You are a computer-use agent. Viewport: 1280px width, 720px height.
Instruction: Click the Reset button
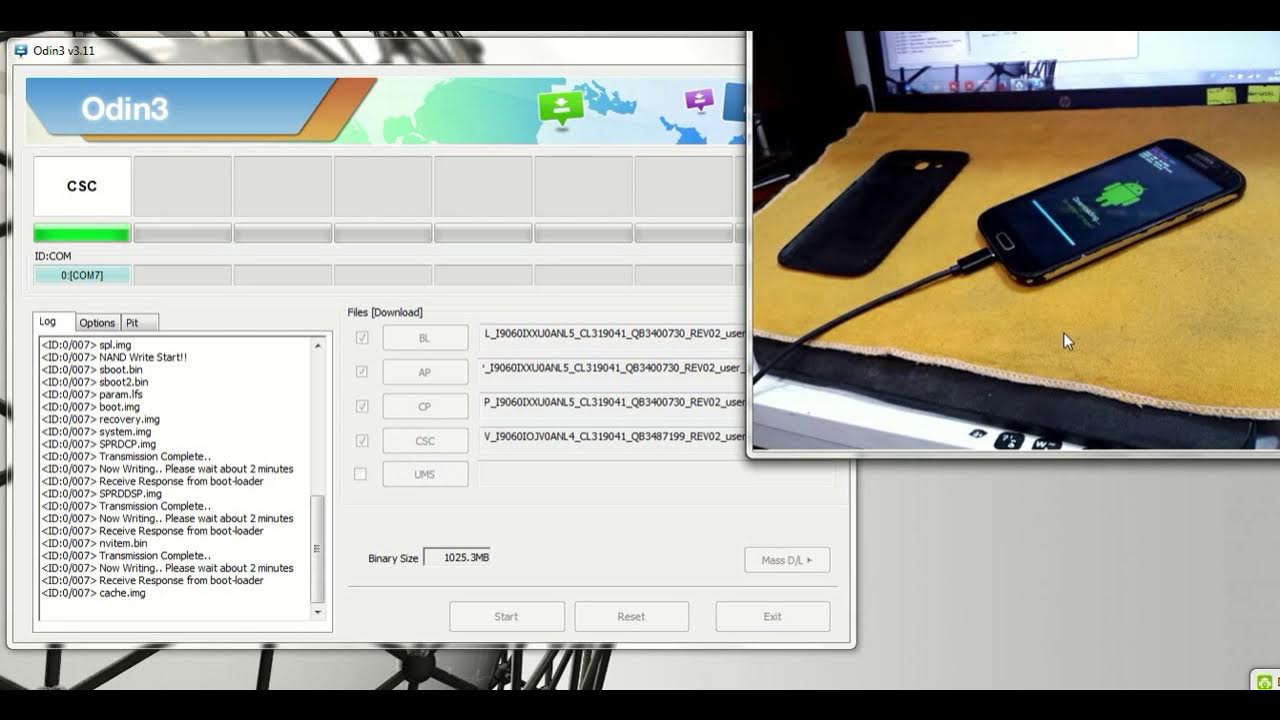(x=631, y=616)
